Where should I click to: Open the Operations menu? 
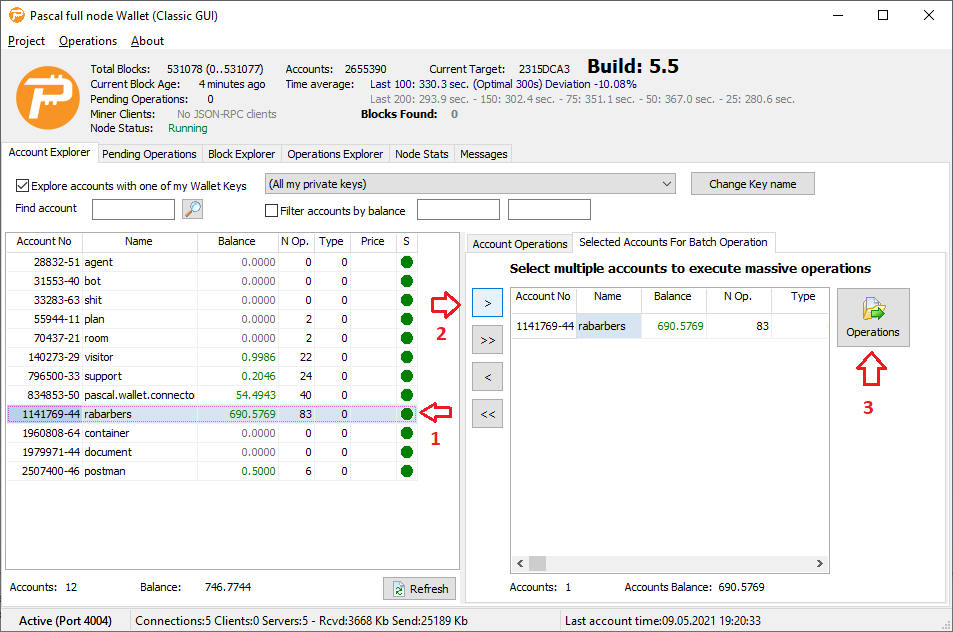pos(88,41)
